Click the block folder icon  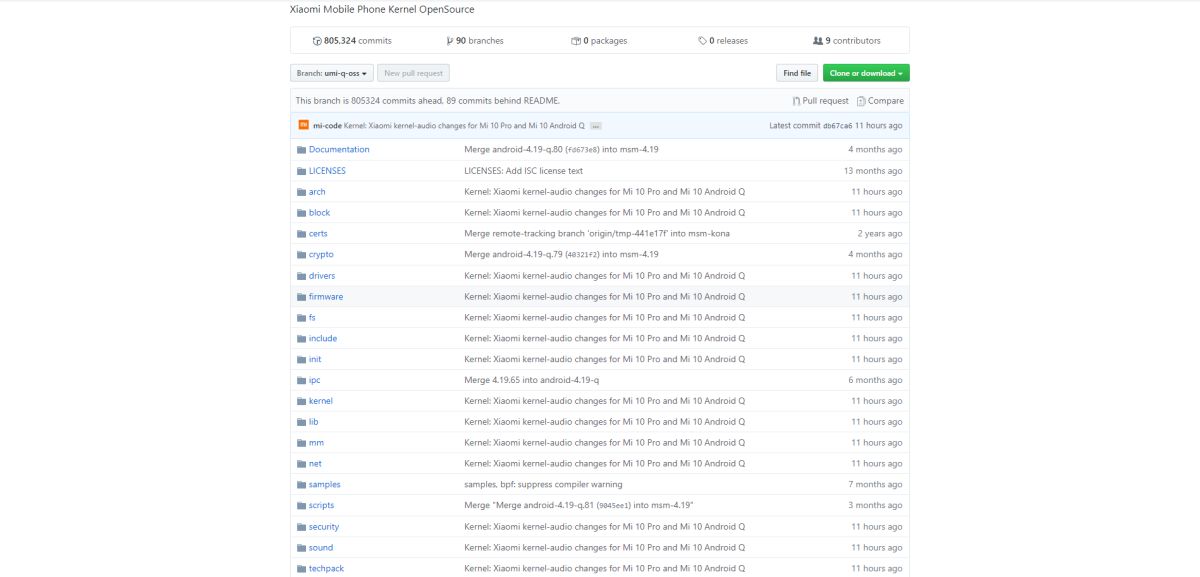click(x=300, y=213)
